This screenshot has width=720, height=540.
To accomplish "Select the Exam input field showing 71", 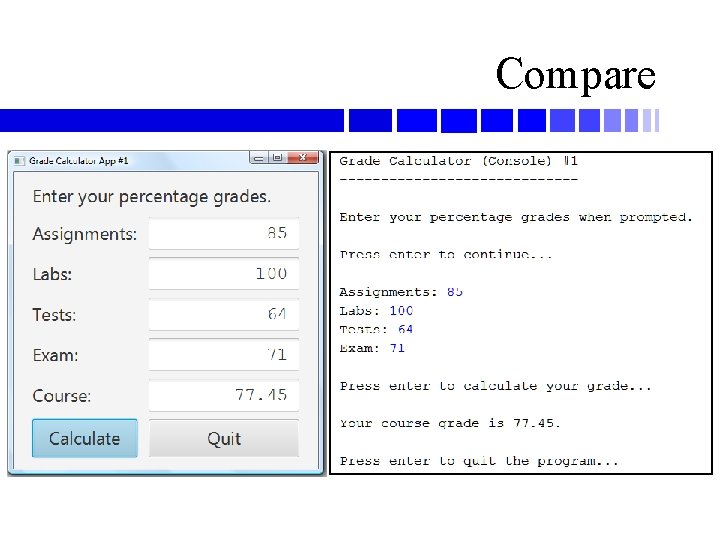I will coord(224,354).
